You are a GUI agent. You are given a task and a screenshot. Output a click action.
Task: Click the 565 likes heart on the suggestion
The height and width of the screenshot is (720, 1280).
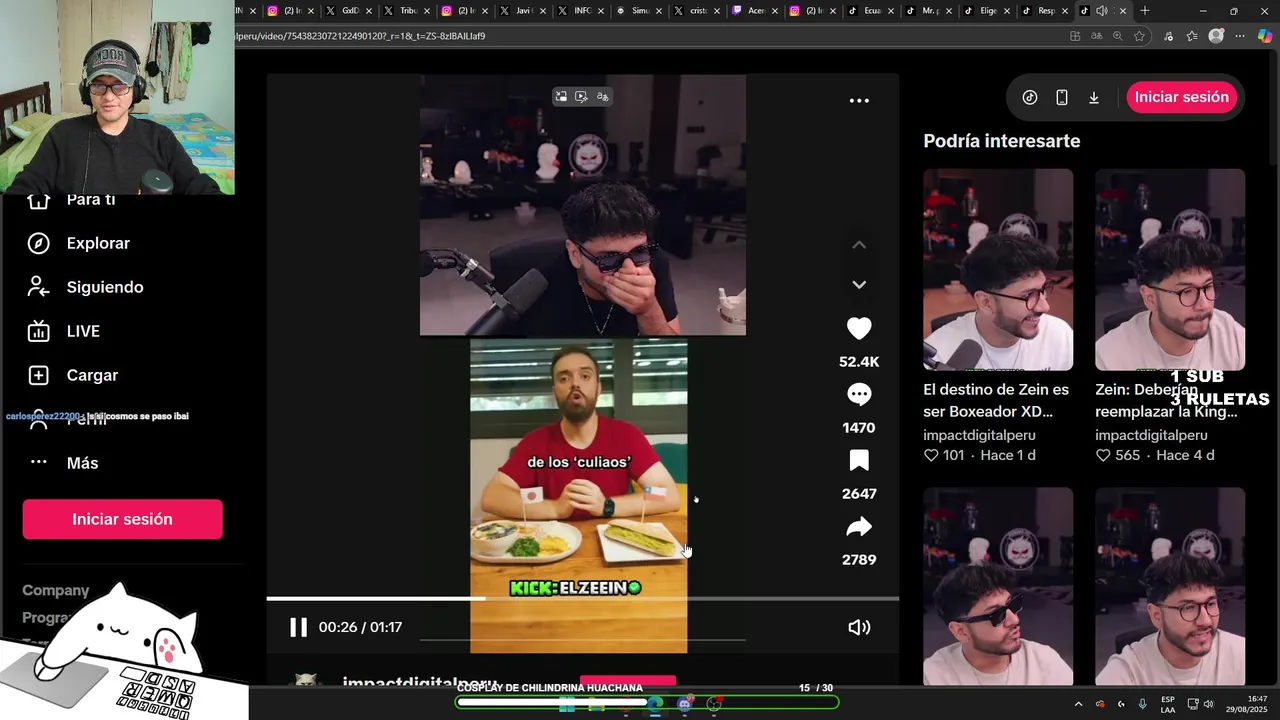click(x=1103, y=455)
